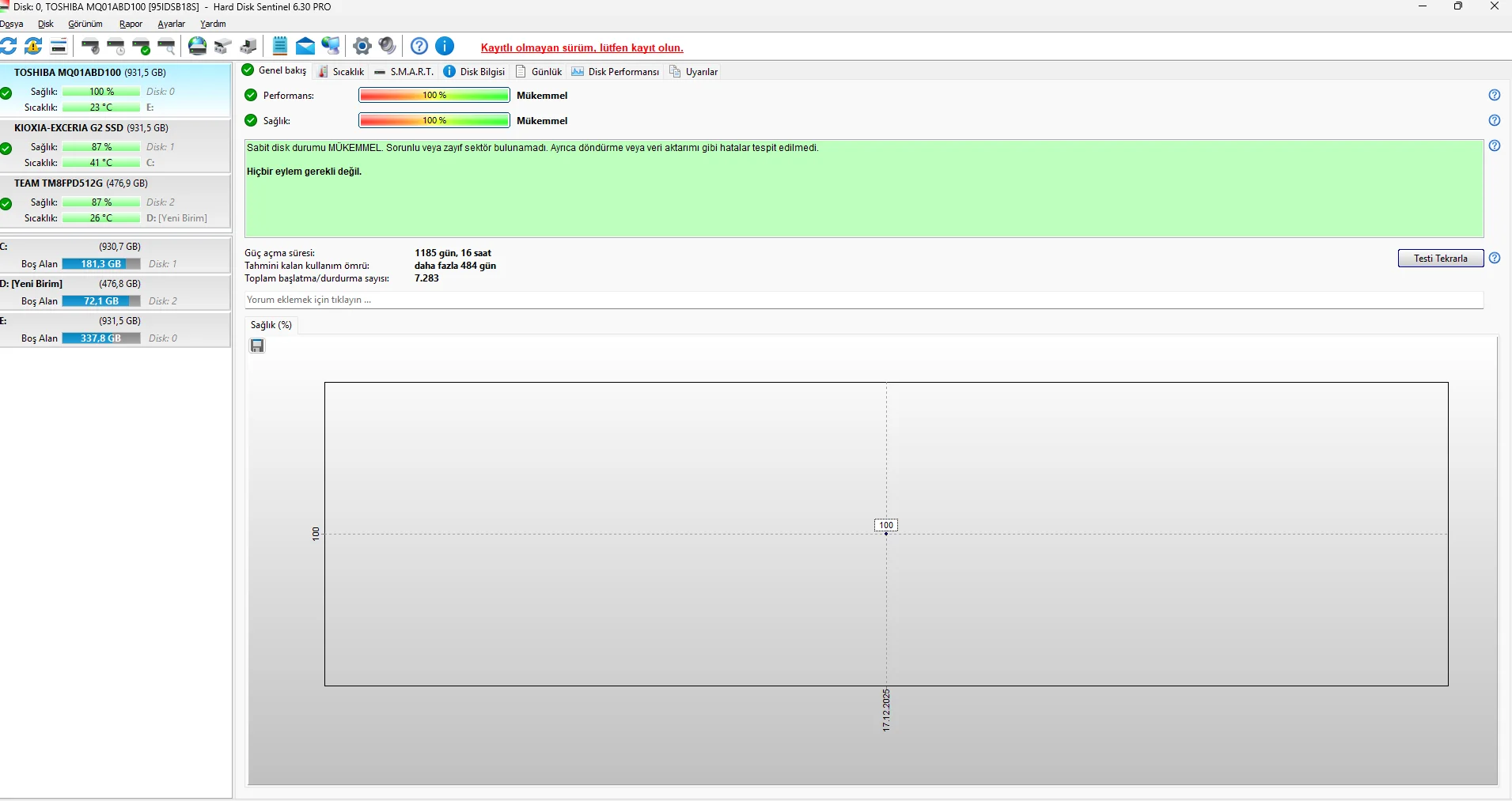Click help icon beside Sağlık bar row

click(1495, 120)
